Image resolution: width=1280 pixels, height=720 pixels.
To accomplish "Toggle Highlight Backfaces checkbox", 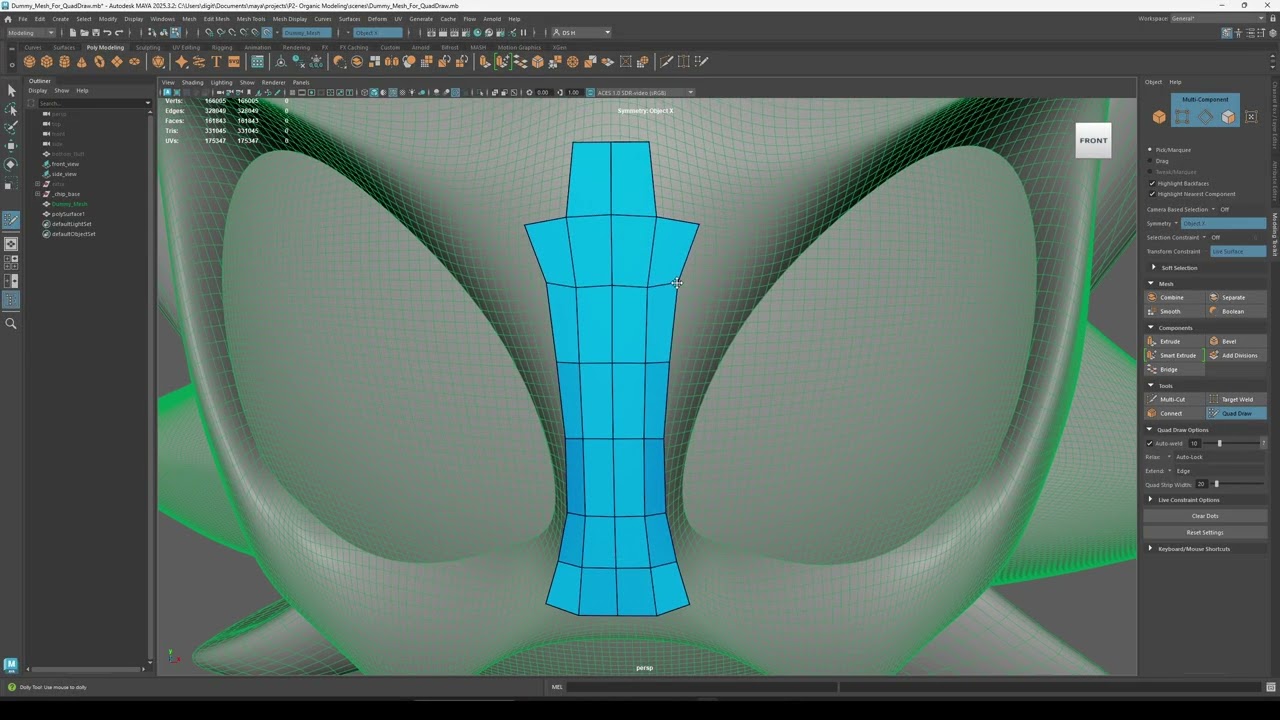I will 1152,184.
